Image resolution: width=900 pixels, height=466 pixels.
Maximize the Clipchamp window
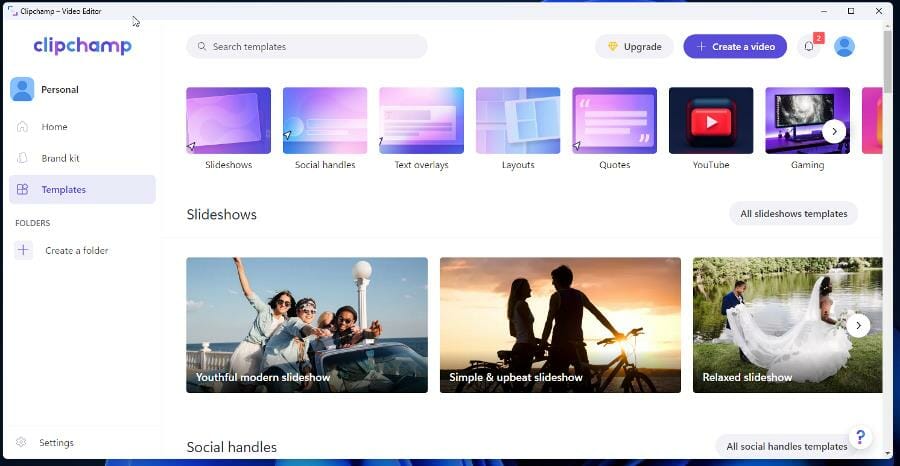(851, 11)
